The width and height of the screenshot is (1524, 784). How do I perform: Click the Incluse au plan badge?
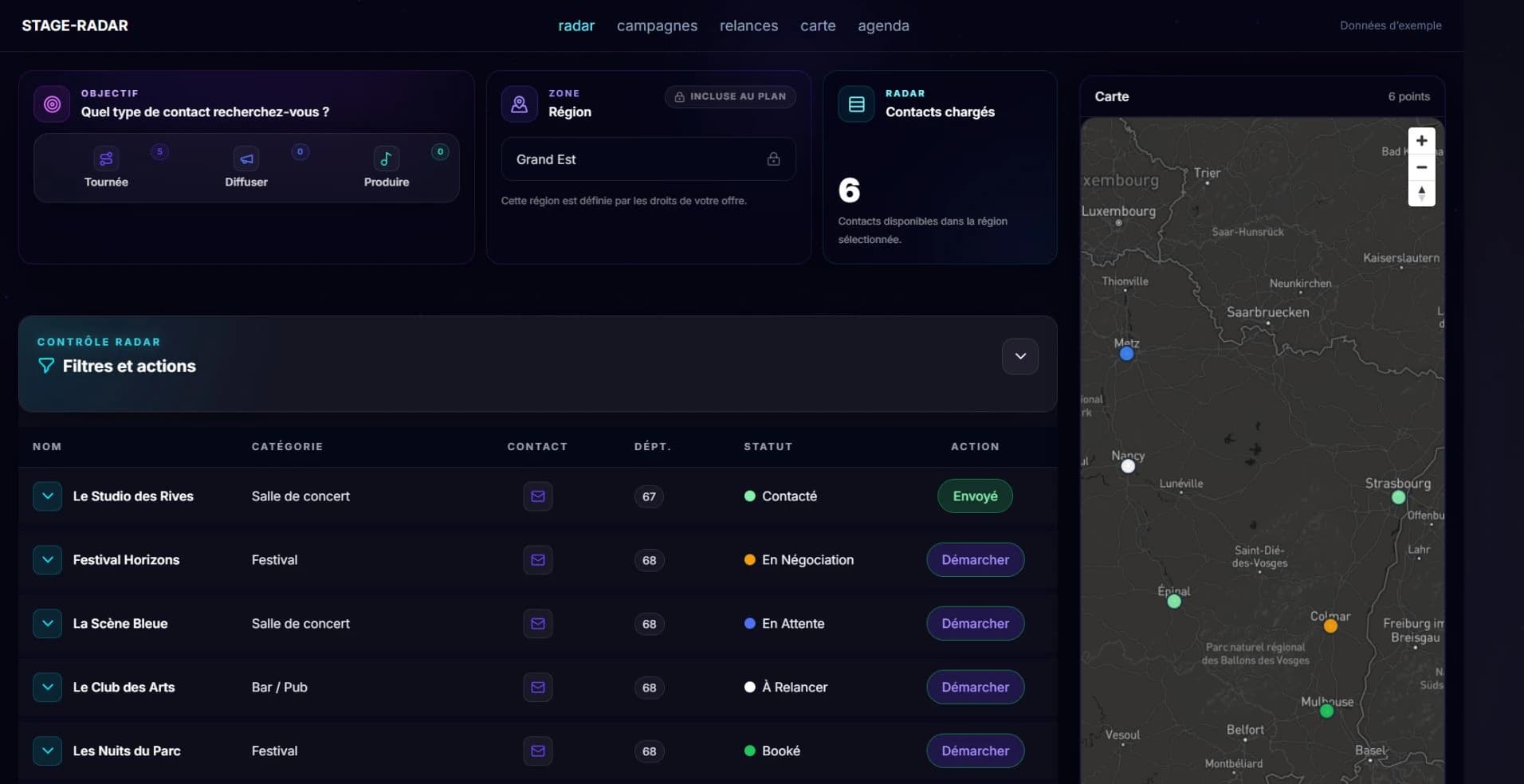730,96
